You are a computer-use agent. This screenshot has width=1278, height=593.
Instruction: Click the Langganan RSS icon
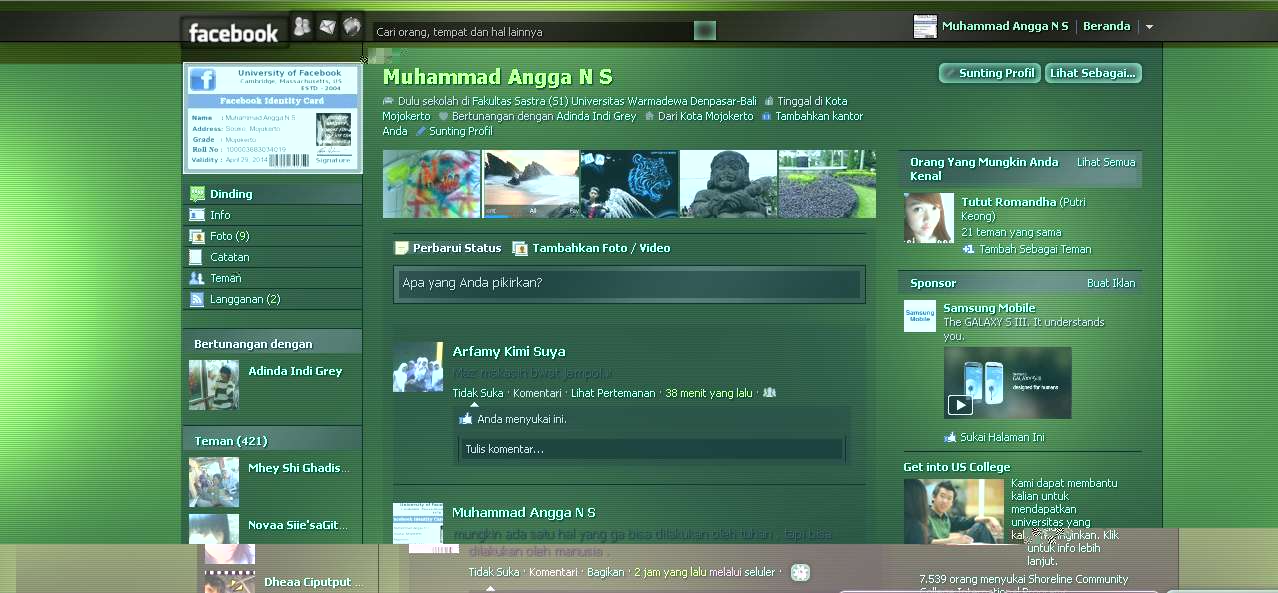pyautogui.click(x=197, y=299)
